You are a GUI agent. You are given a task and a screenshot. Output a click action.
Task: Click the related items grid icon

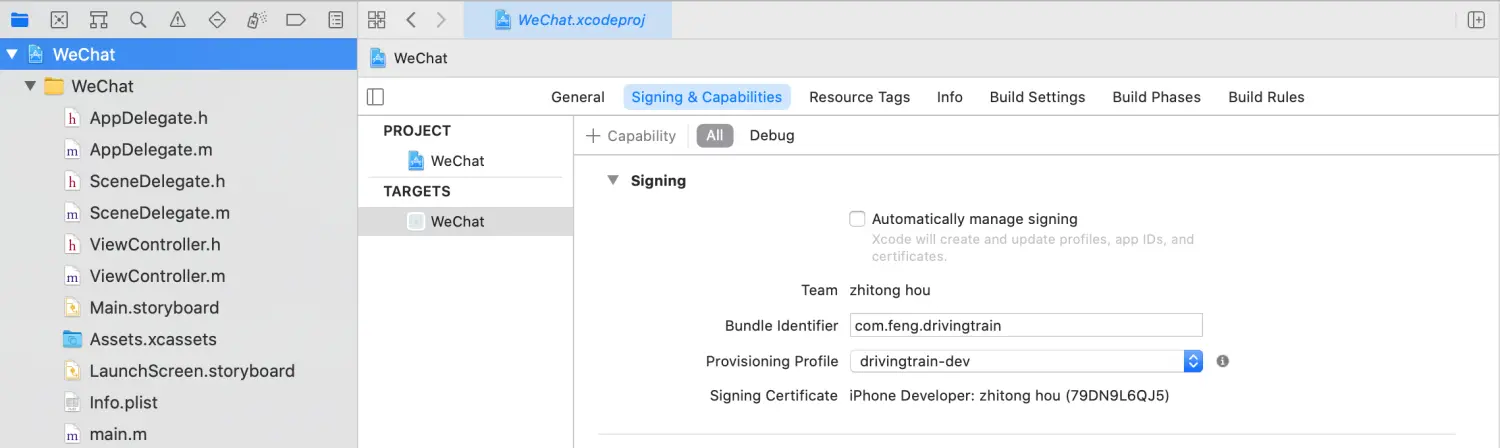click(377, 20)
